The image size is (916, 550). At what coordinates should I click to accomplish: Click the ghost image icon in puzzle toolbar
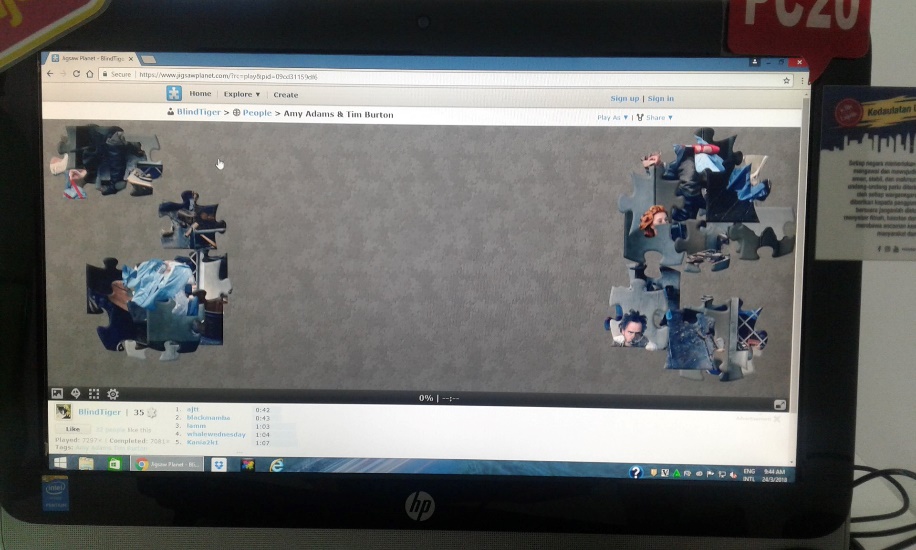click(75, 394)
